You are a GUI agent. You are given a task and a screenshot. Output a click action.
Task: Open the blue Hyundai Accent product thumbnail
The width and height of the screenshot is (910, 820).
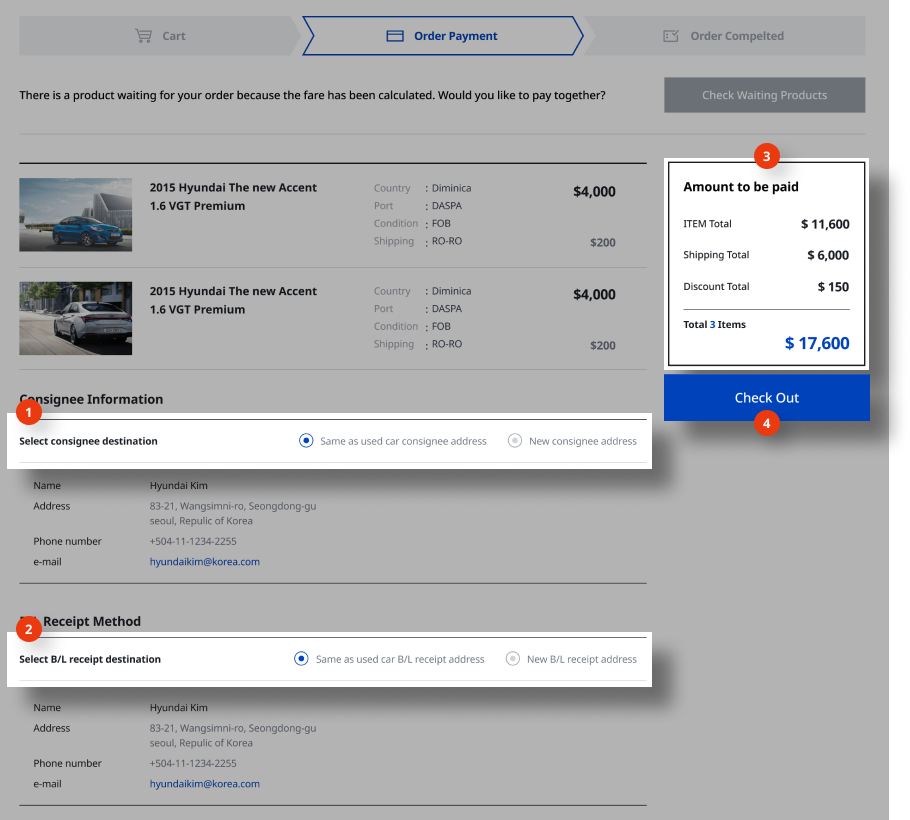pyautogui.click(x=75, y=215)
